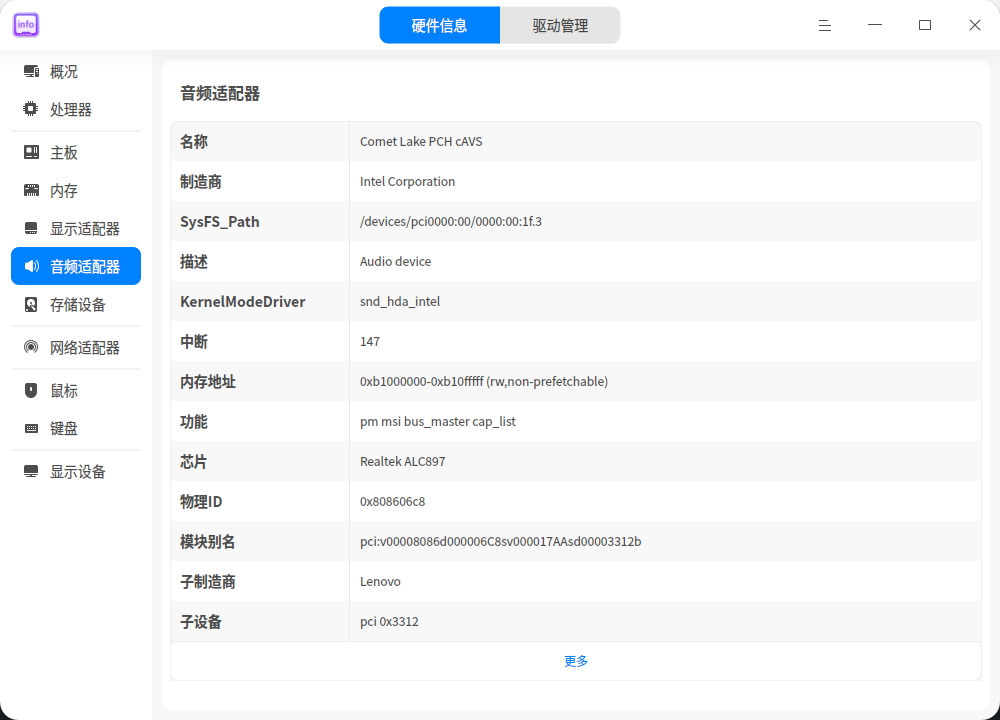Select the Intel Corporation value
Viewport: 1000px width, 720px height.
pyautogui.click(x=407, y=182)
